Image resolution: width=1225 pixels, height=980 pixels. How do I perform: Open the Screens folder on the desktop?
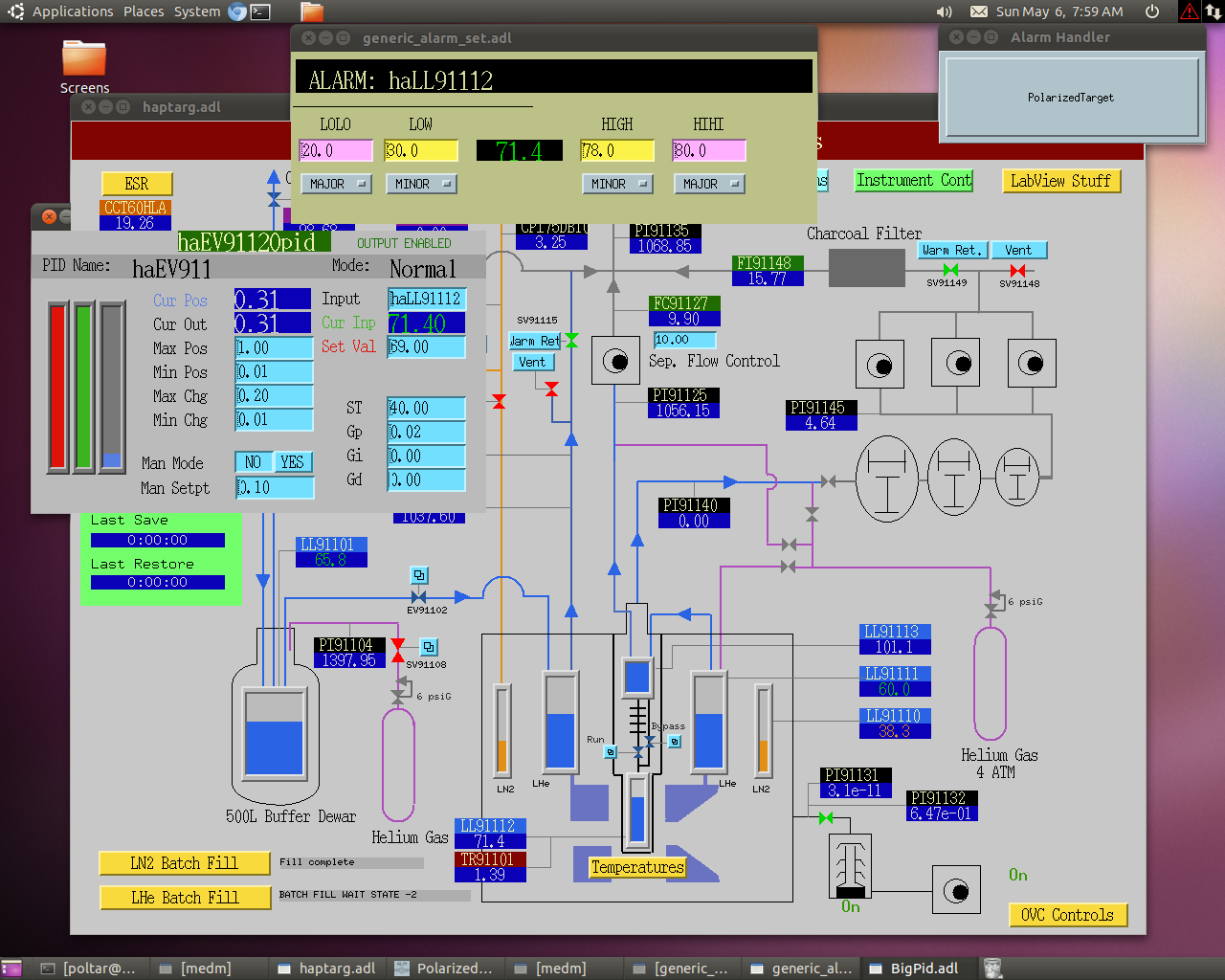tap(84, 57)
